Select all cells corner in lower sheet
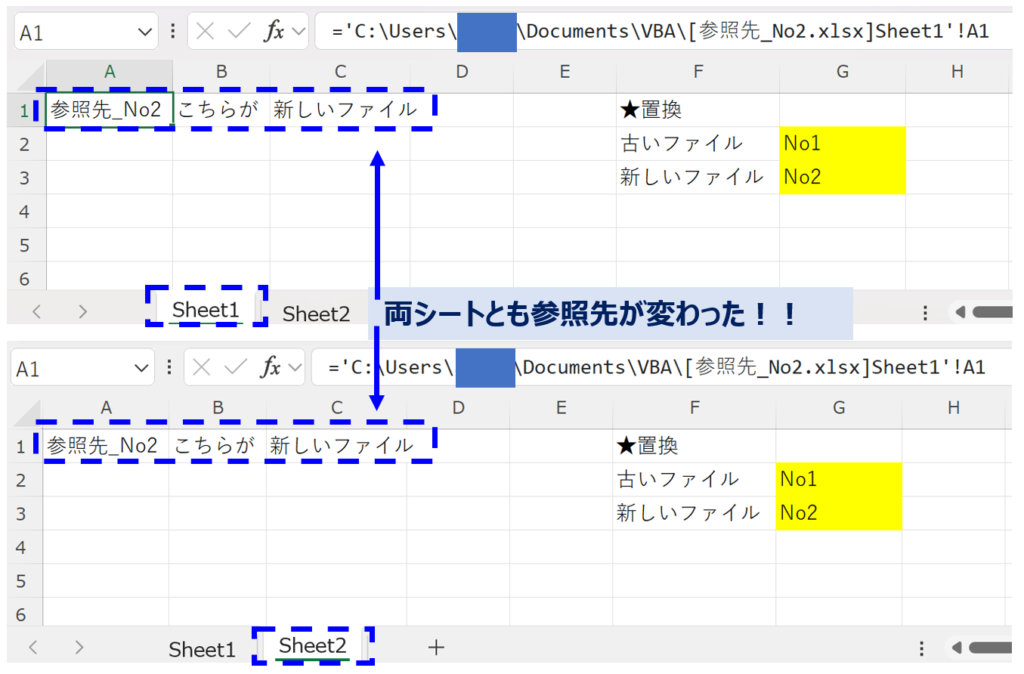Screen dimensions: 1024x674 27,412
